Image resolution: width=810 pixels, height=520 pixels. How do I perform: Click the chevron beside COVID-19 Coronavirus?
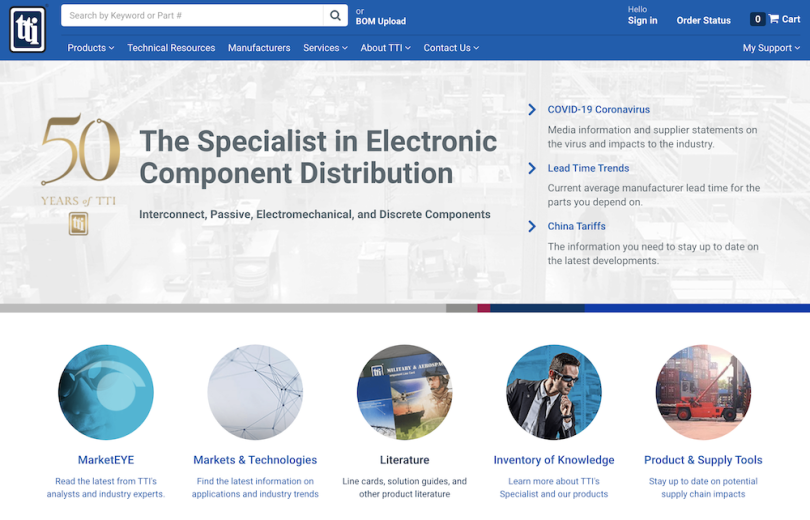532,110
